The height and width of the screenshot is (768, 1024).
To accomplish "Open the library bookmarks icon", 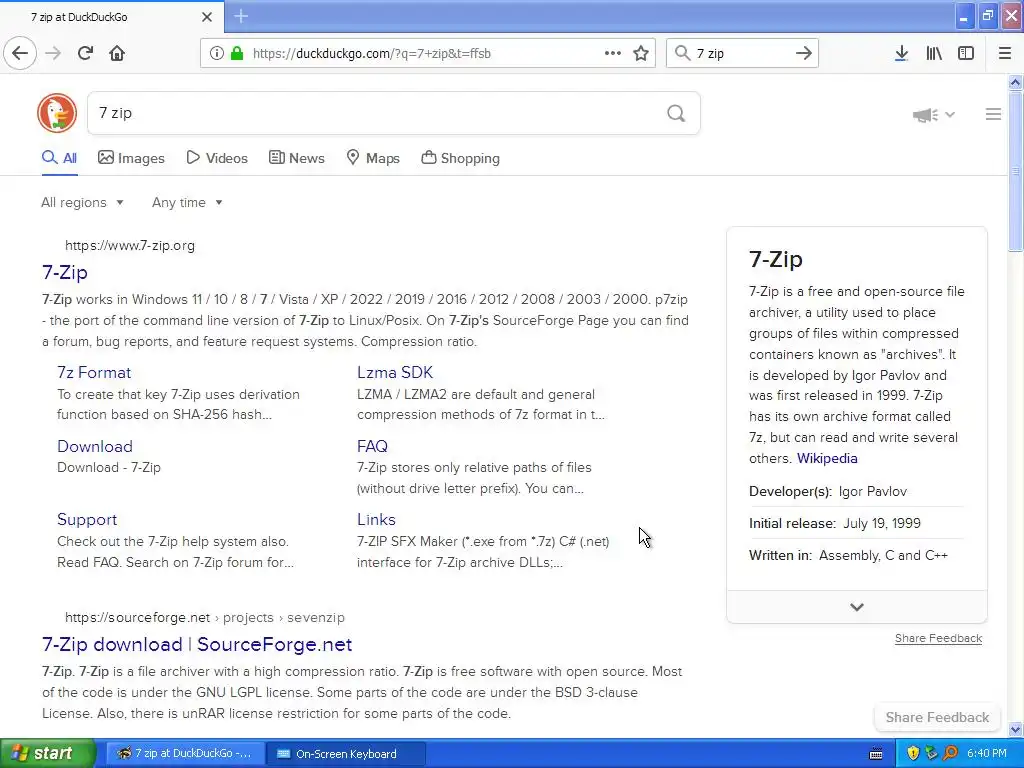I will [x=934, y=53].
